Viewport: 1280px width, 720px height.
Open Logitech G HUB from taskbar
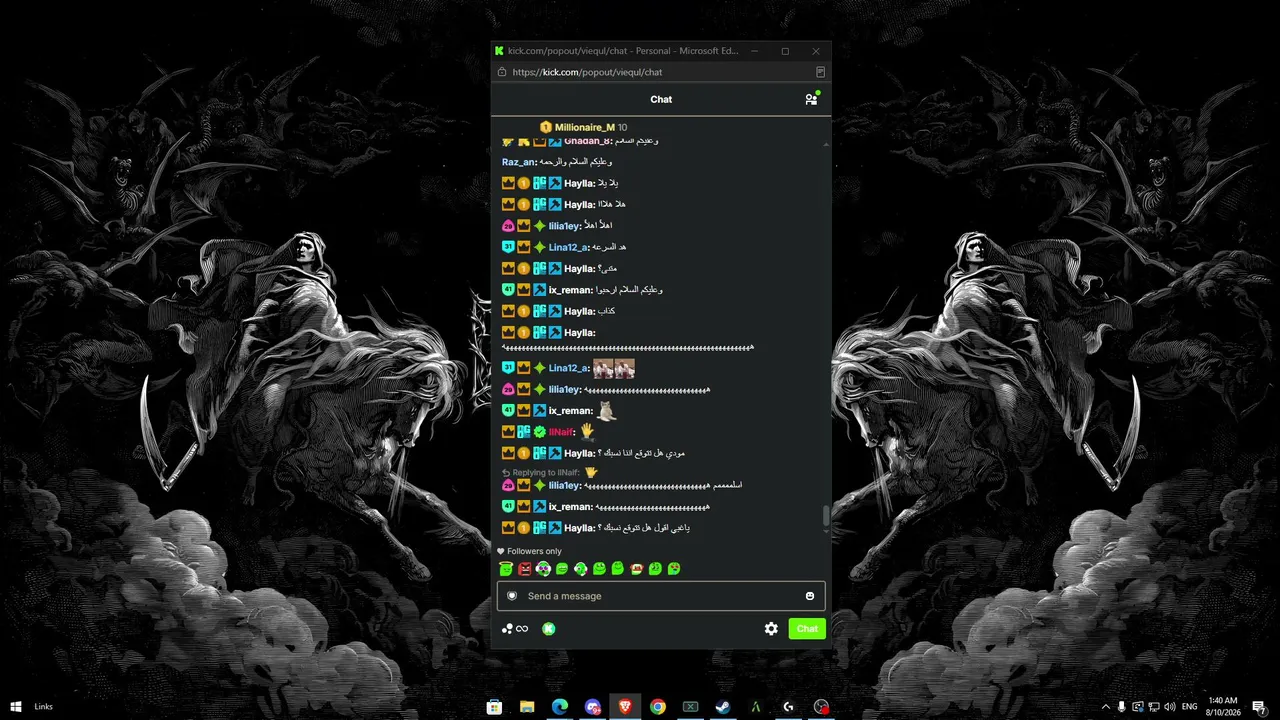click(x=788, y=707)
